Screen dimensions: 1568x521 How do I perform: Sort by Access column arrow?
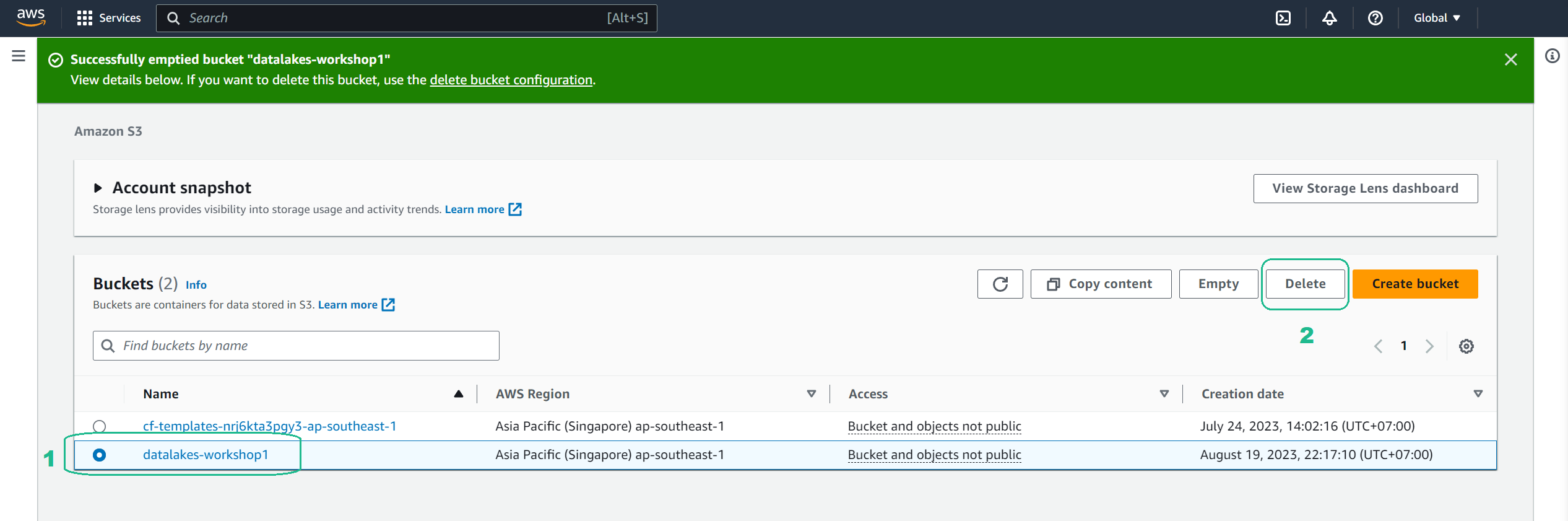1164,394
